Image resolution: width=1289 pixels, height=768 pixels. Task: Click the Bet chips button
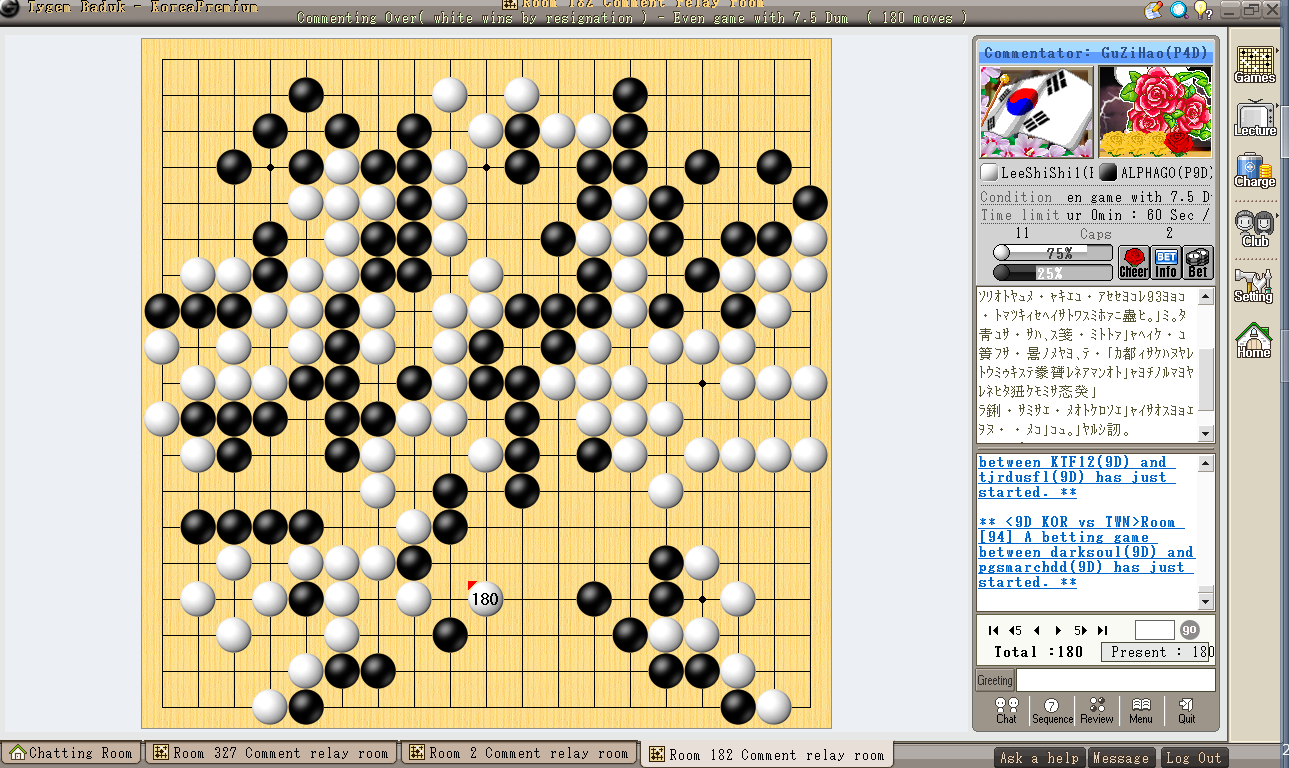click(1198, 262)
